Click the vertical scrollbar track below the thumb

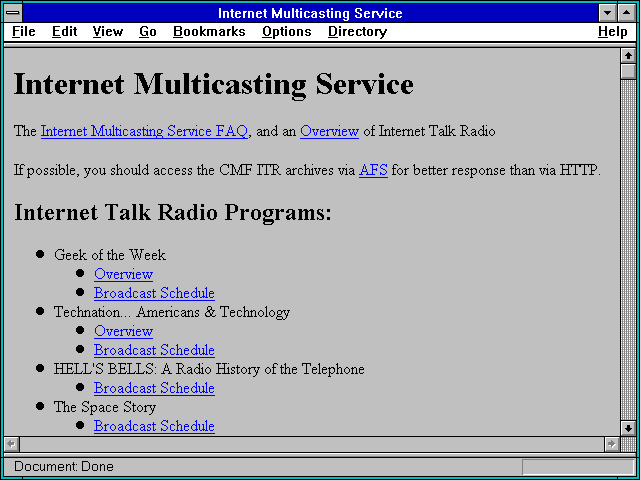point(628,249)
